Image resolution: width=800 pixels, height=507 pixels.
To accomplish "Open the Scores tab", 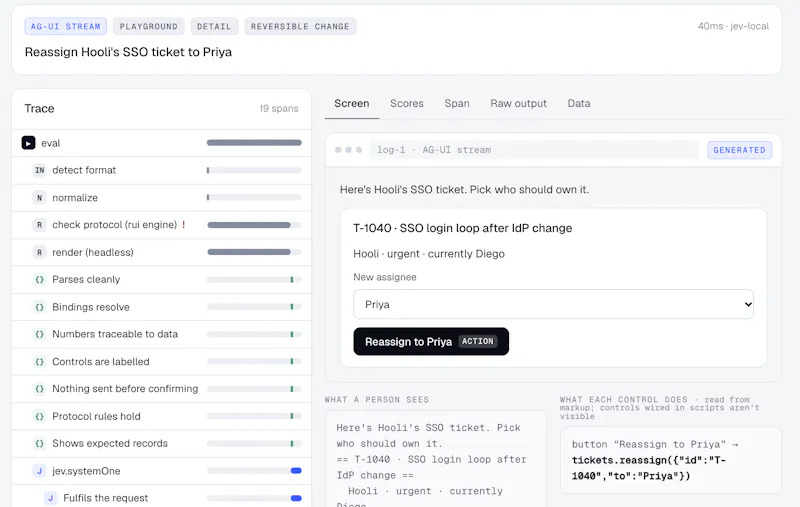I will [x=407, y=104].
